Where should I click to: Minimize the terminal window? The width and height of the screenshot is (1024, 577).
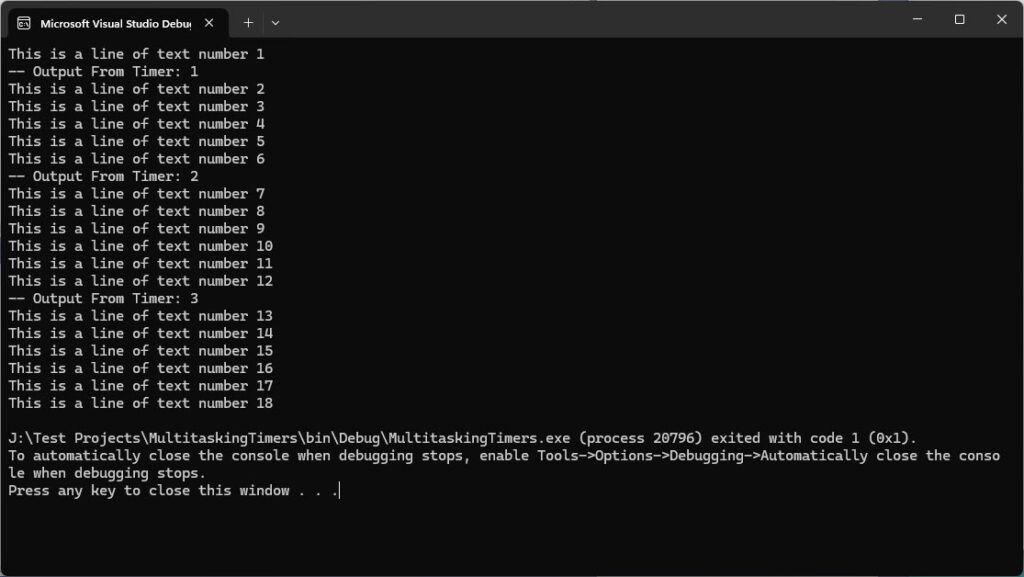916,19
